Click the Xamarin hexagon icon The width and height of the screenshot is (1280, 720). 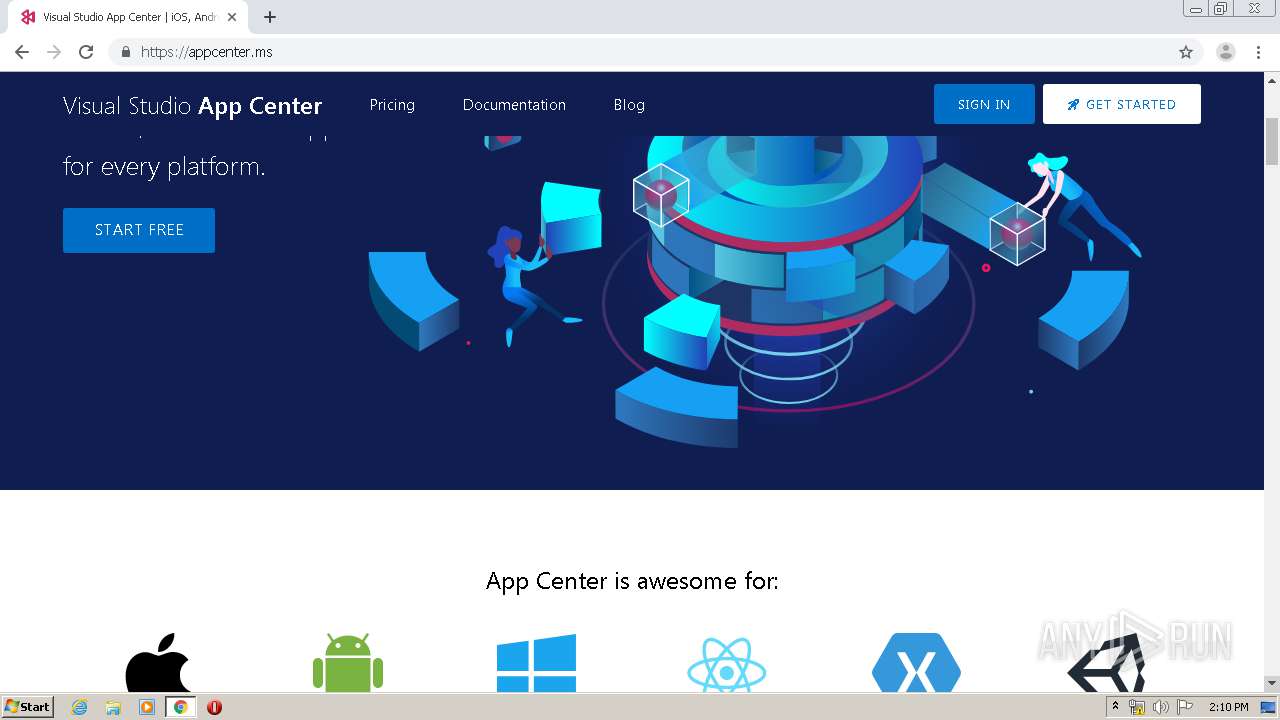tap(916, 662)
